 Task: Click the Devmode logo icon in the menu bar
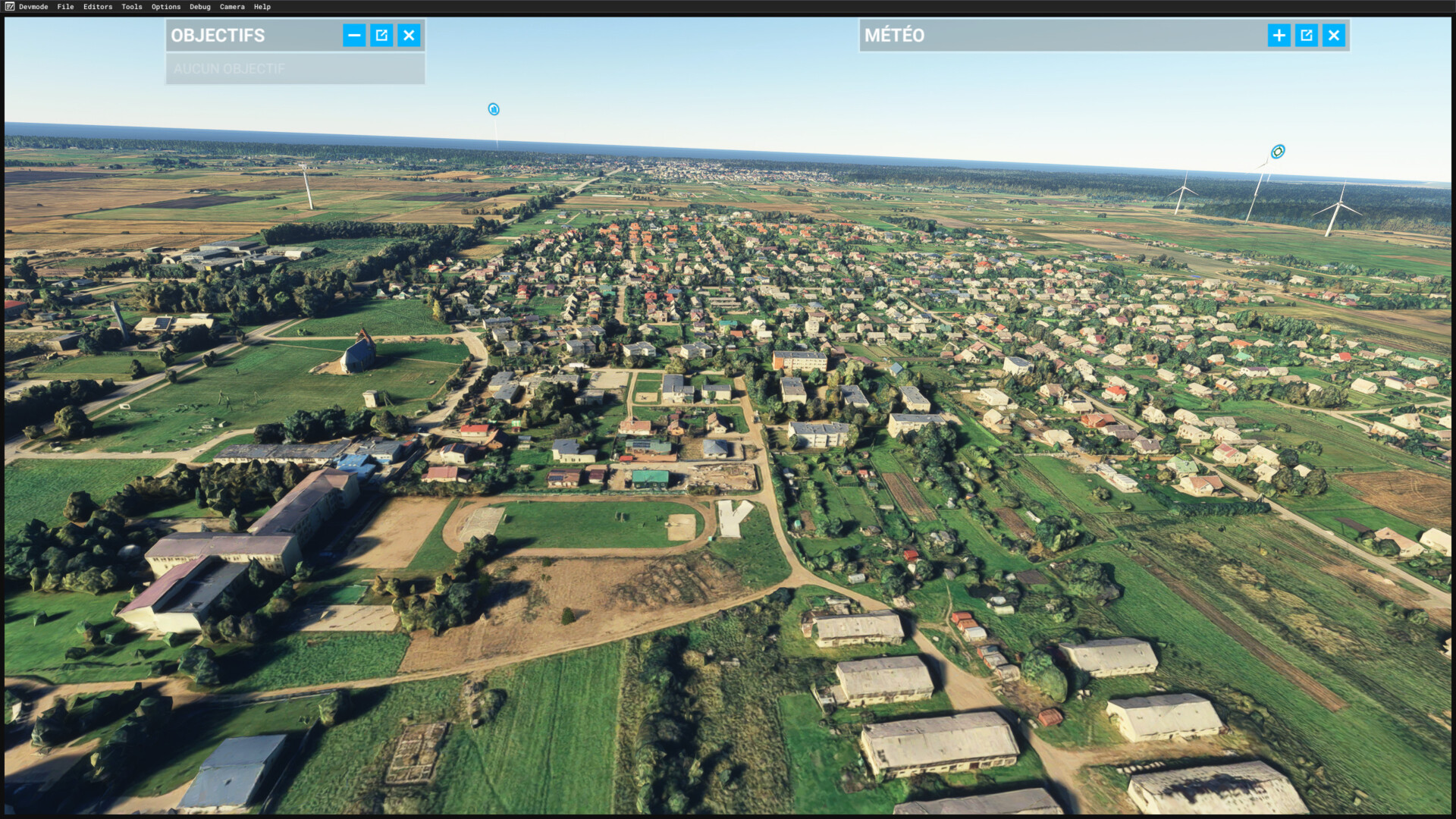[x=9, y=7]
